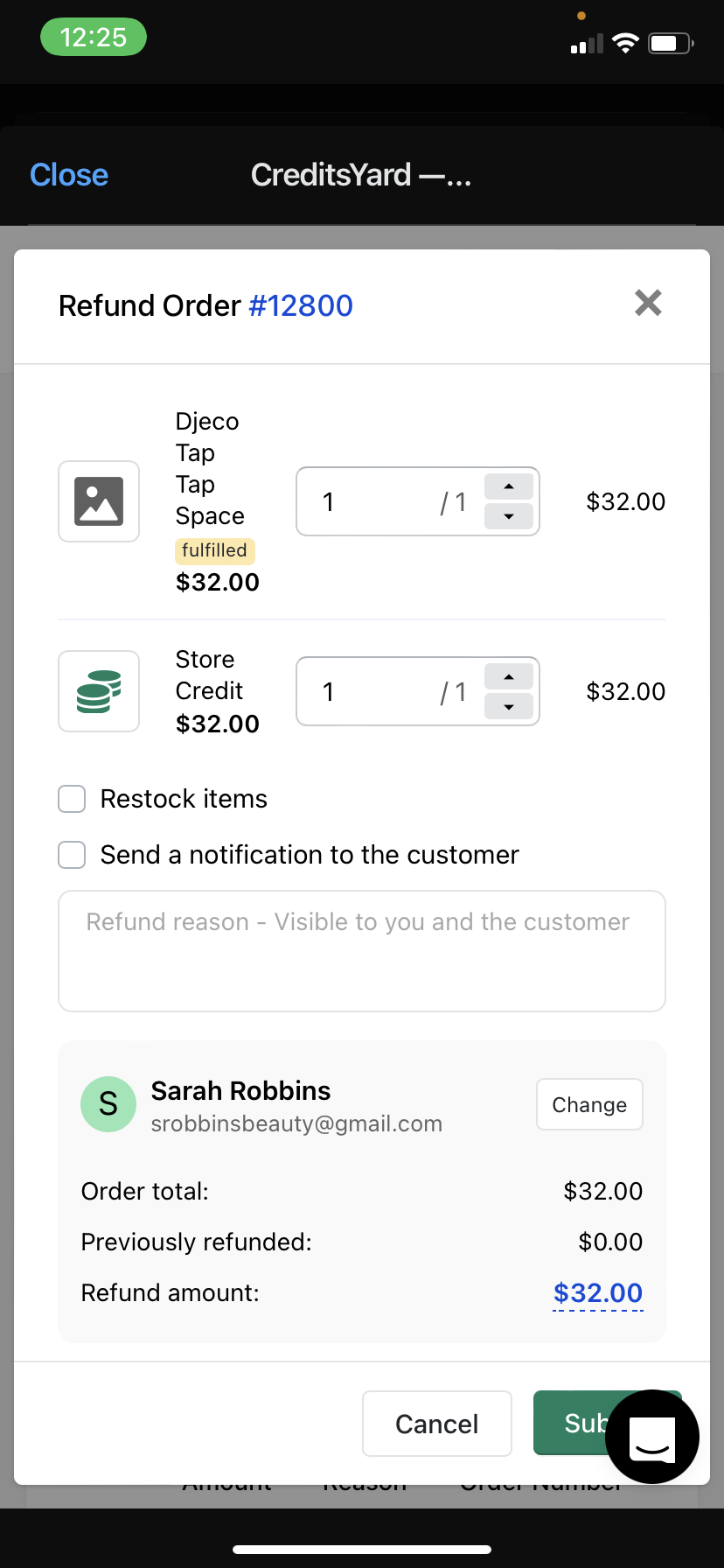This screenshot has width=724, height=1568.
Task: Increase Djeco Tap Tap Space quantity
Action: [509, 486]
